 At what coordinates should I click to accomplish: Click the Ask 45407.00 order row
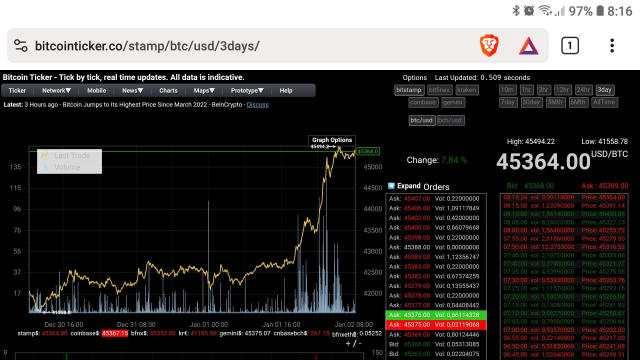coord(436,199)
